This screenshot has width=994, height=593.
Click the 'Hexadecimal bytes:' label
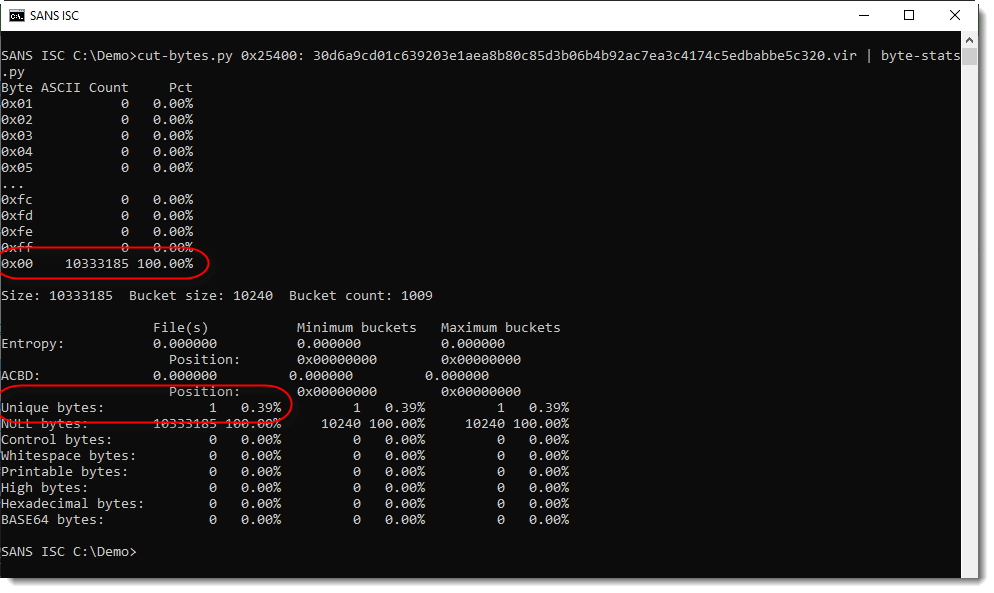[73, 504]
